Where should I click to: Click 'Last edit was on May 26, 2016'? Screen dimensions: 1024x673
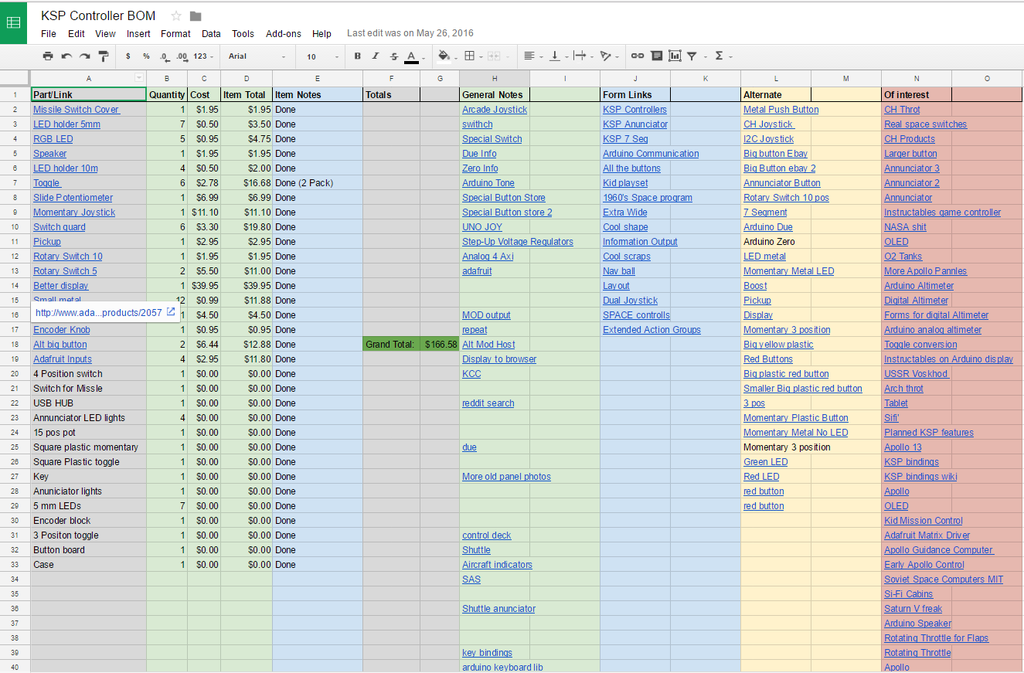click(410, 33)
